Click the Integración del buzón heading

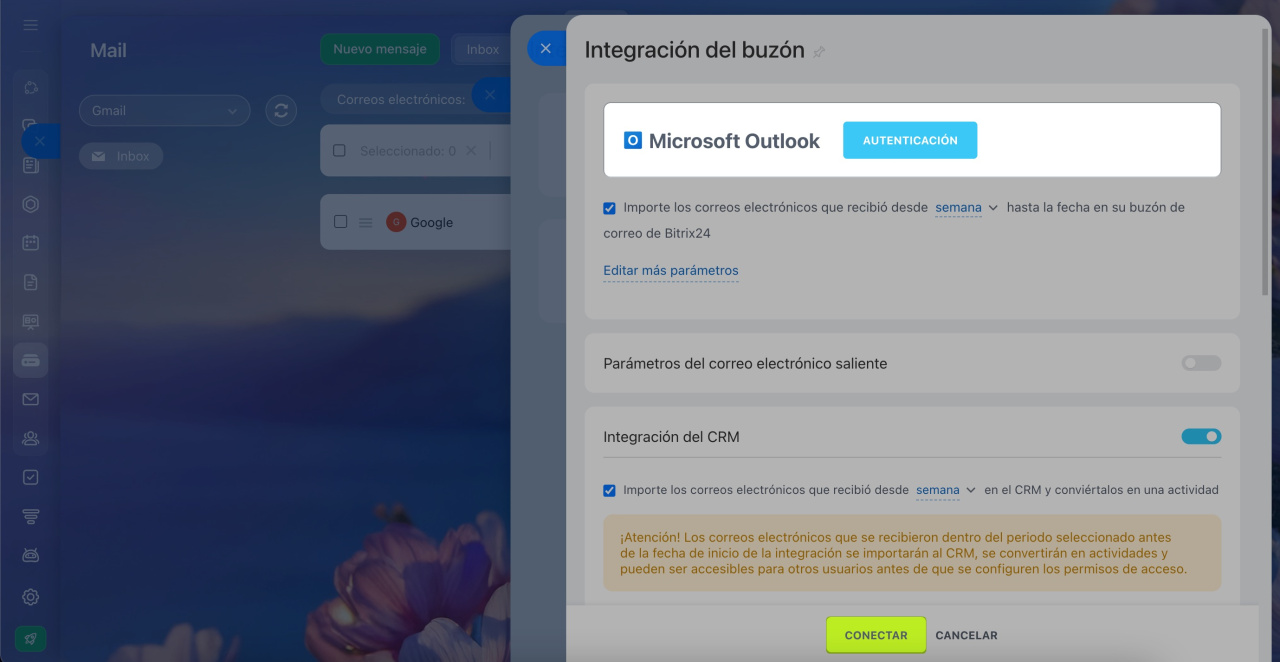coord(694,50)
